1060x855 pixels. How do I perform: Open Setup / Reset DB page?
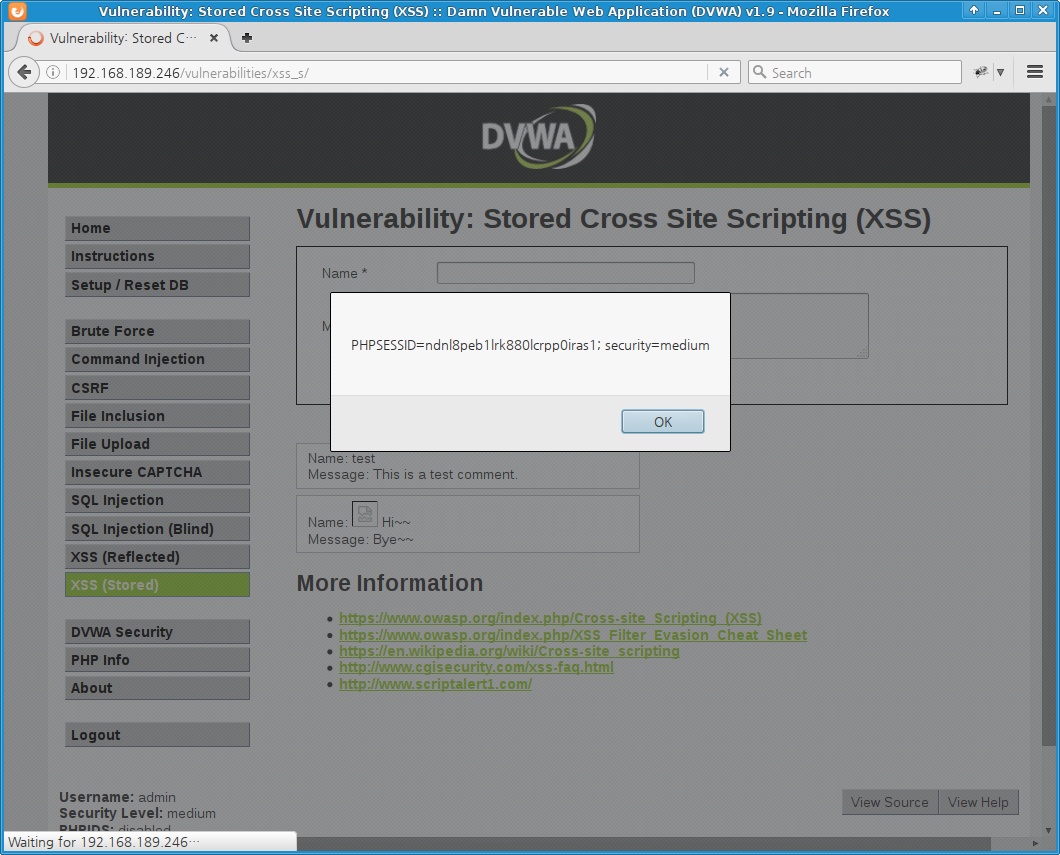[158, 285]
